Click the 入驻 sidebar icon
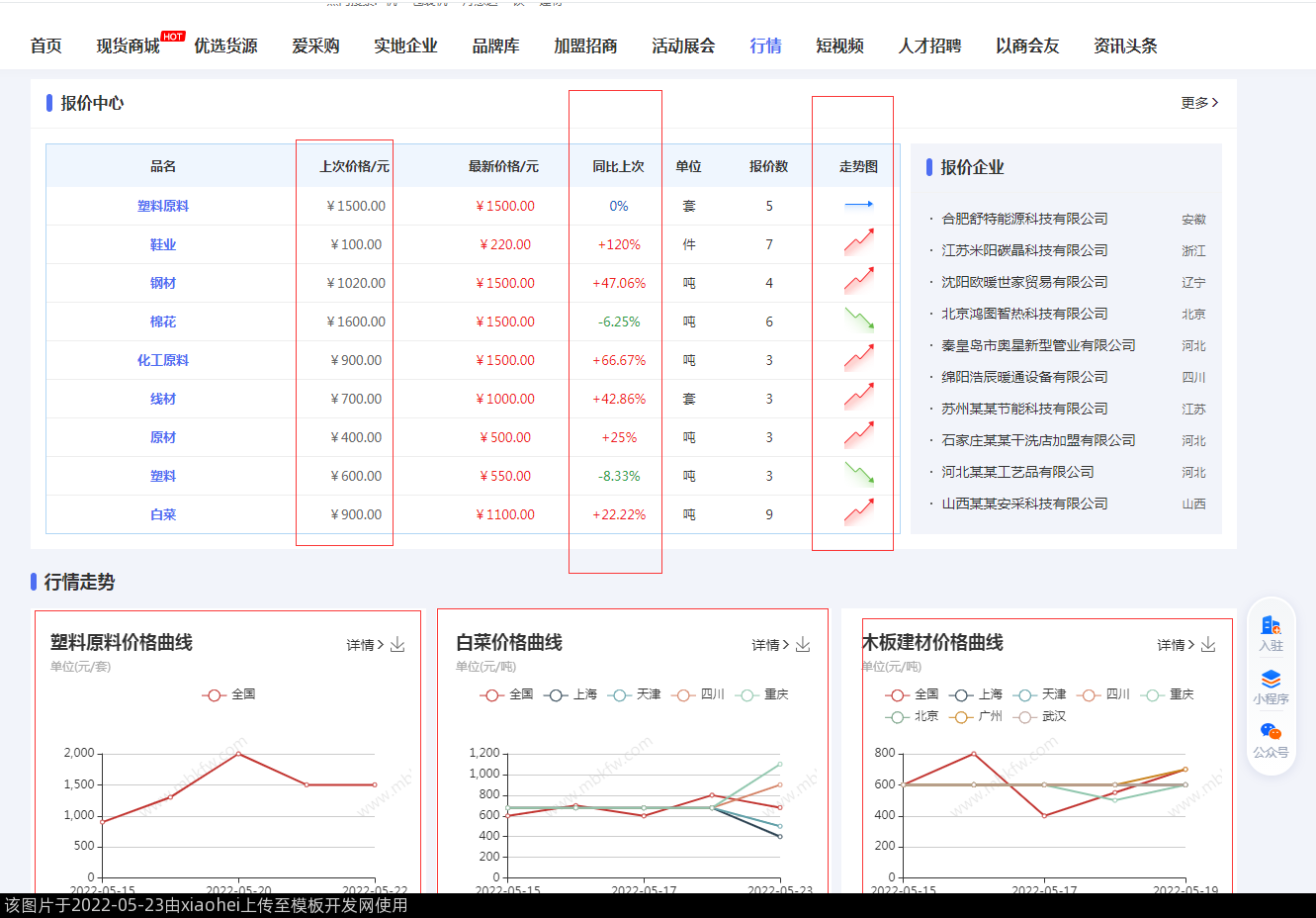The height and width of the screenshot is (918, 1316). (1271, 633)
